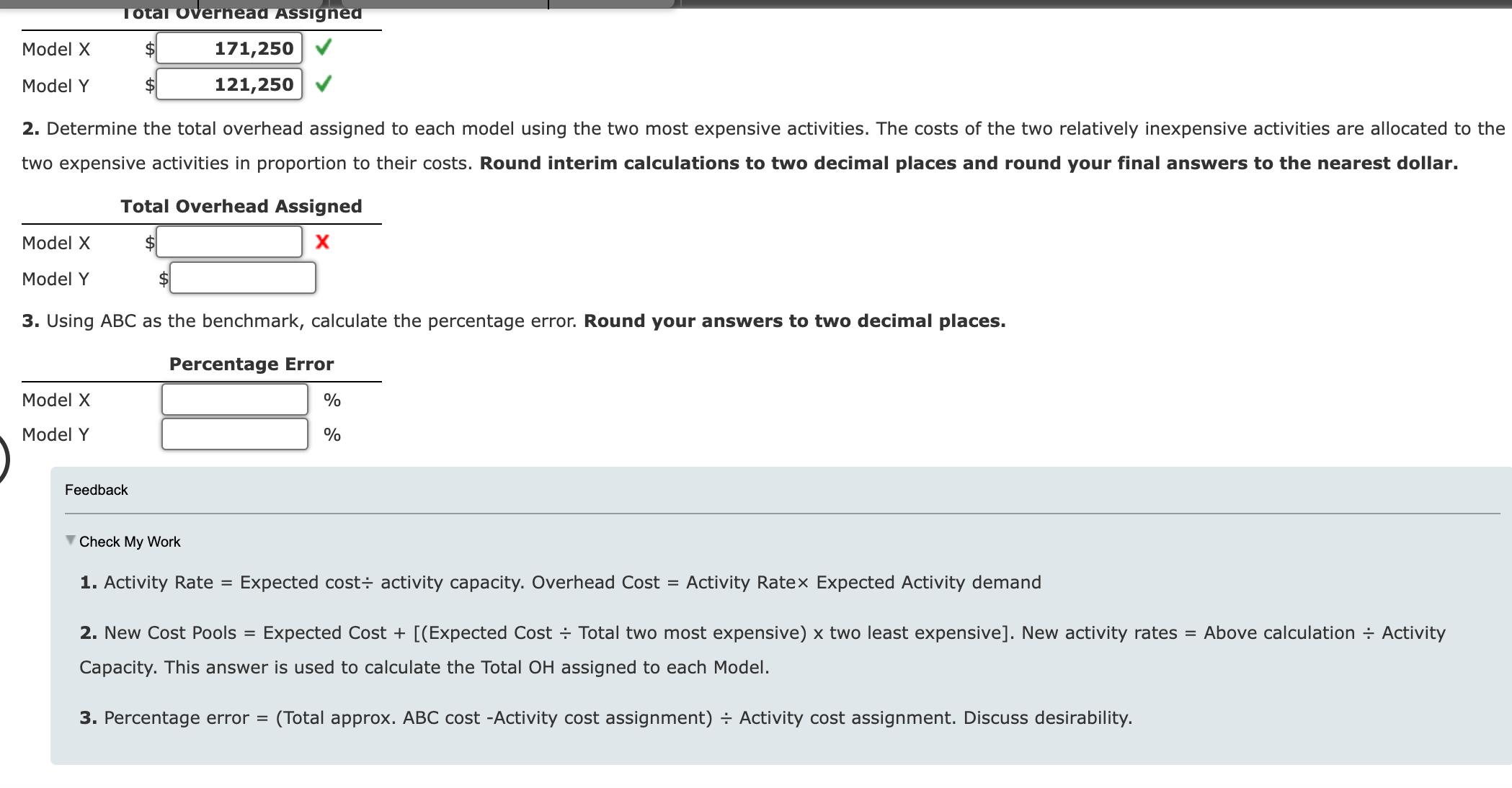
Task: Click the red X next to Model X's answer
Action: (321, 242)
